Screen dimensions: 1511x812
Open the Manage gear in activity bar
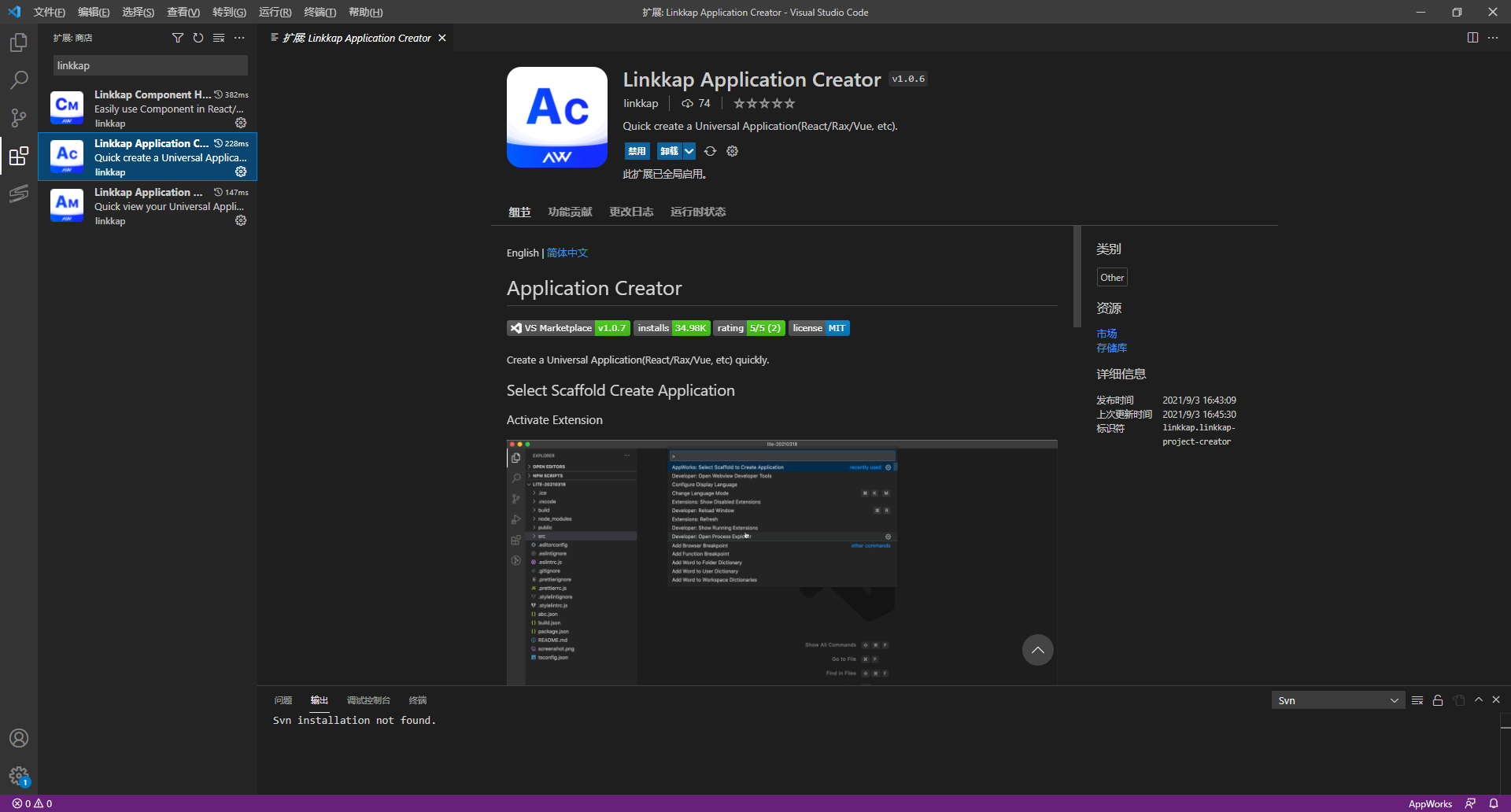pyautogui.click(x=19, y=777)
